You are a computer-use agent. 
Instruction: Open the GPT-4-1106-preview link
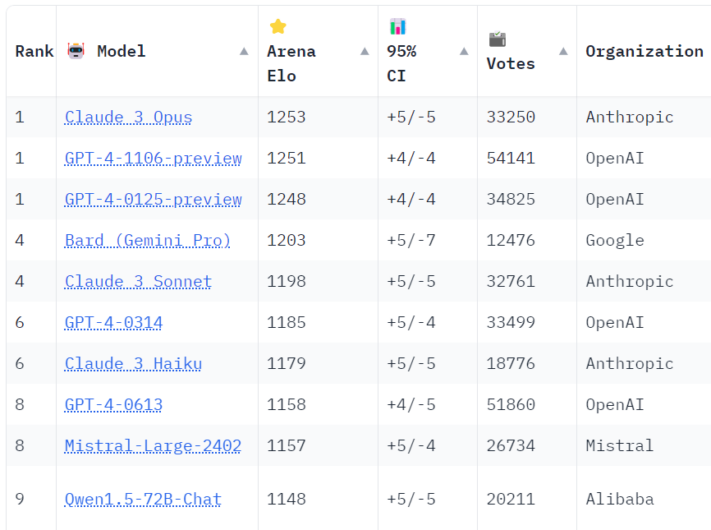pyautogui.click(x=153, y=158)
